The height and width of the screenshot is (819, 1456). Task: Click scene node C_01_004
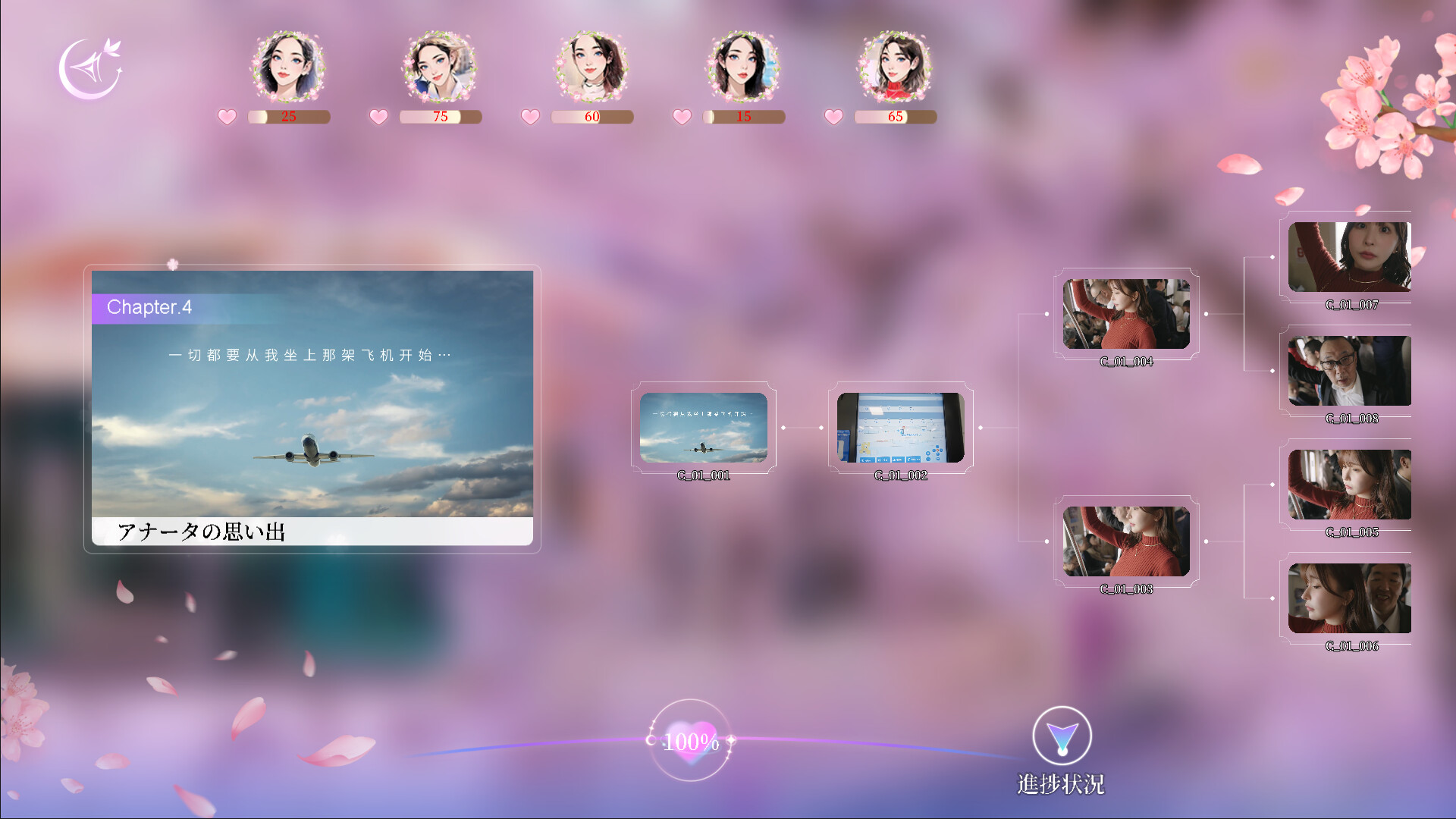tap(1127, 314)
